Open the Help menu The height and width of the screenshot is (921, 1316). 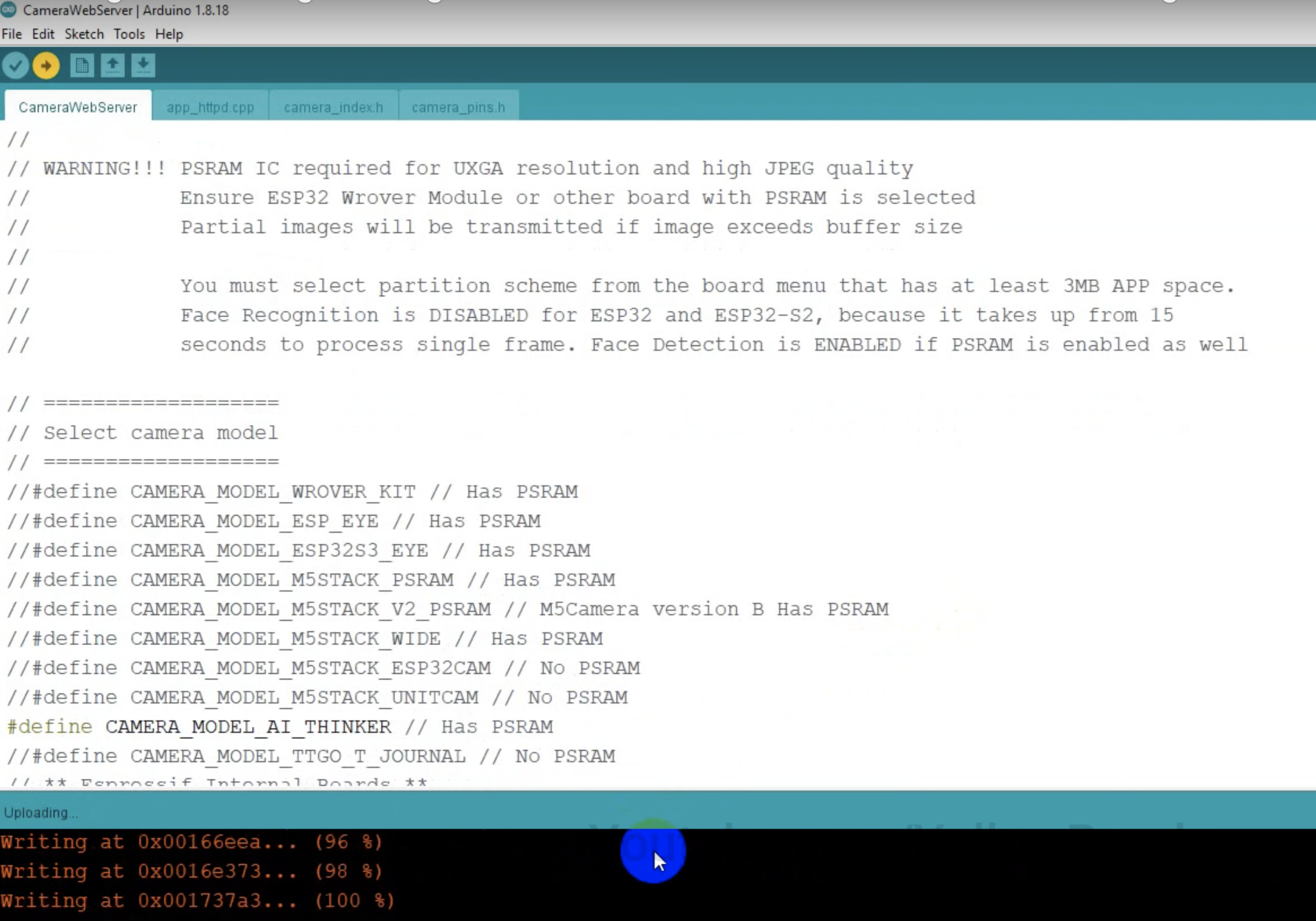169,34
